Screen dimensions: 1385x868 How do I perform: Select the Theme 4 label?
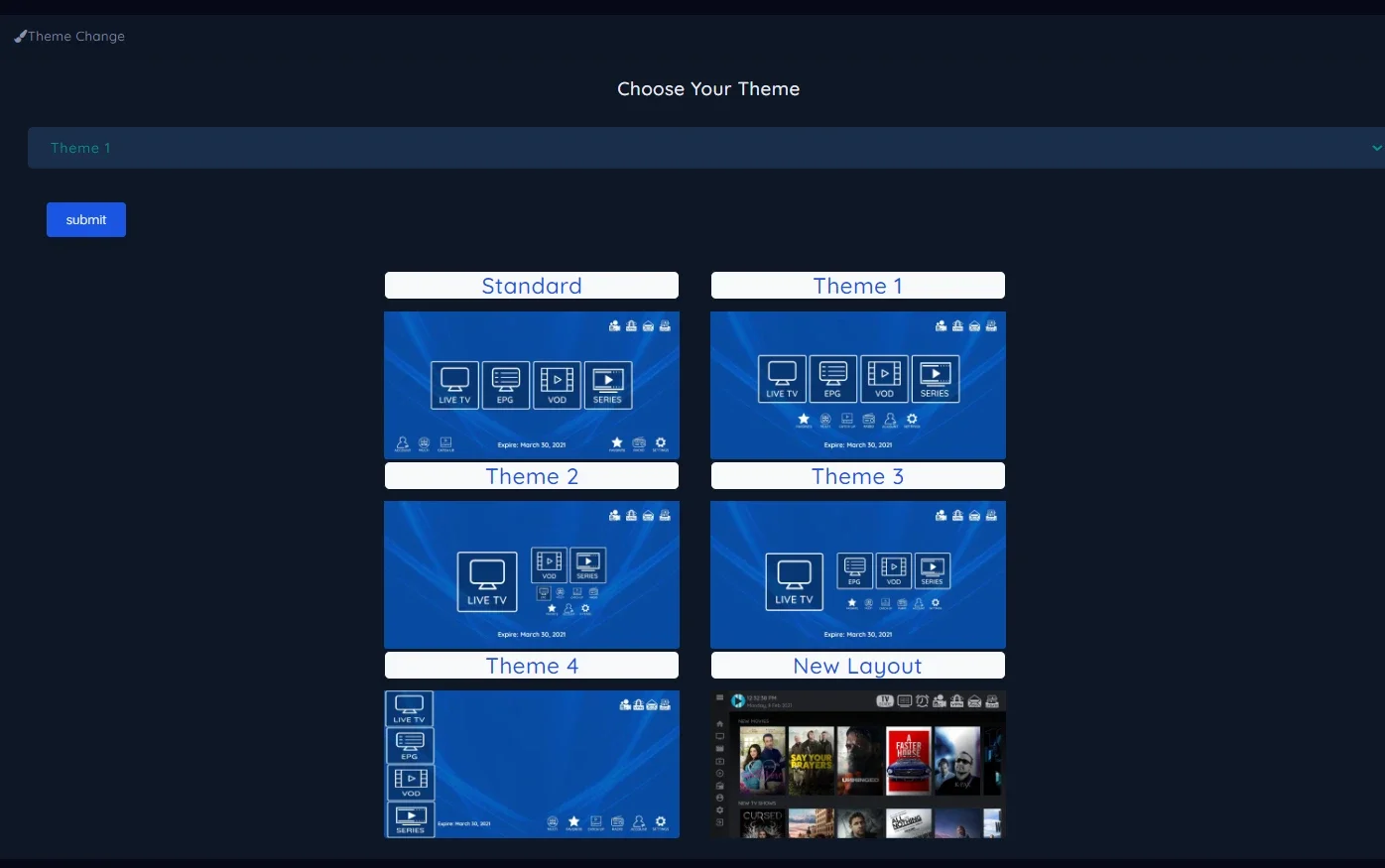click(x=532, y=666)
